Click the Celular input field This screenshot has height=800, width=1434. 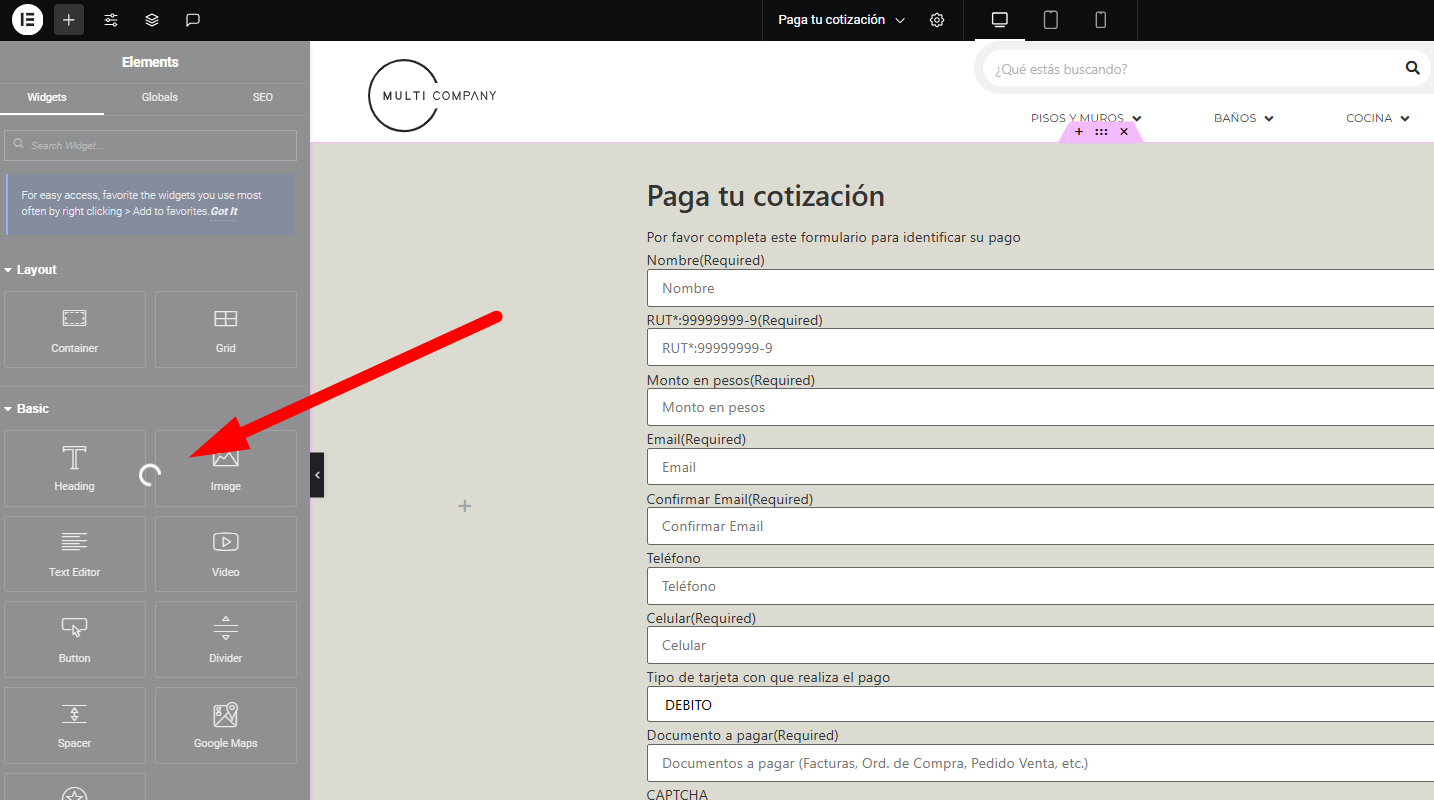(x=1040, y=645)
